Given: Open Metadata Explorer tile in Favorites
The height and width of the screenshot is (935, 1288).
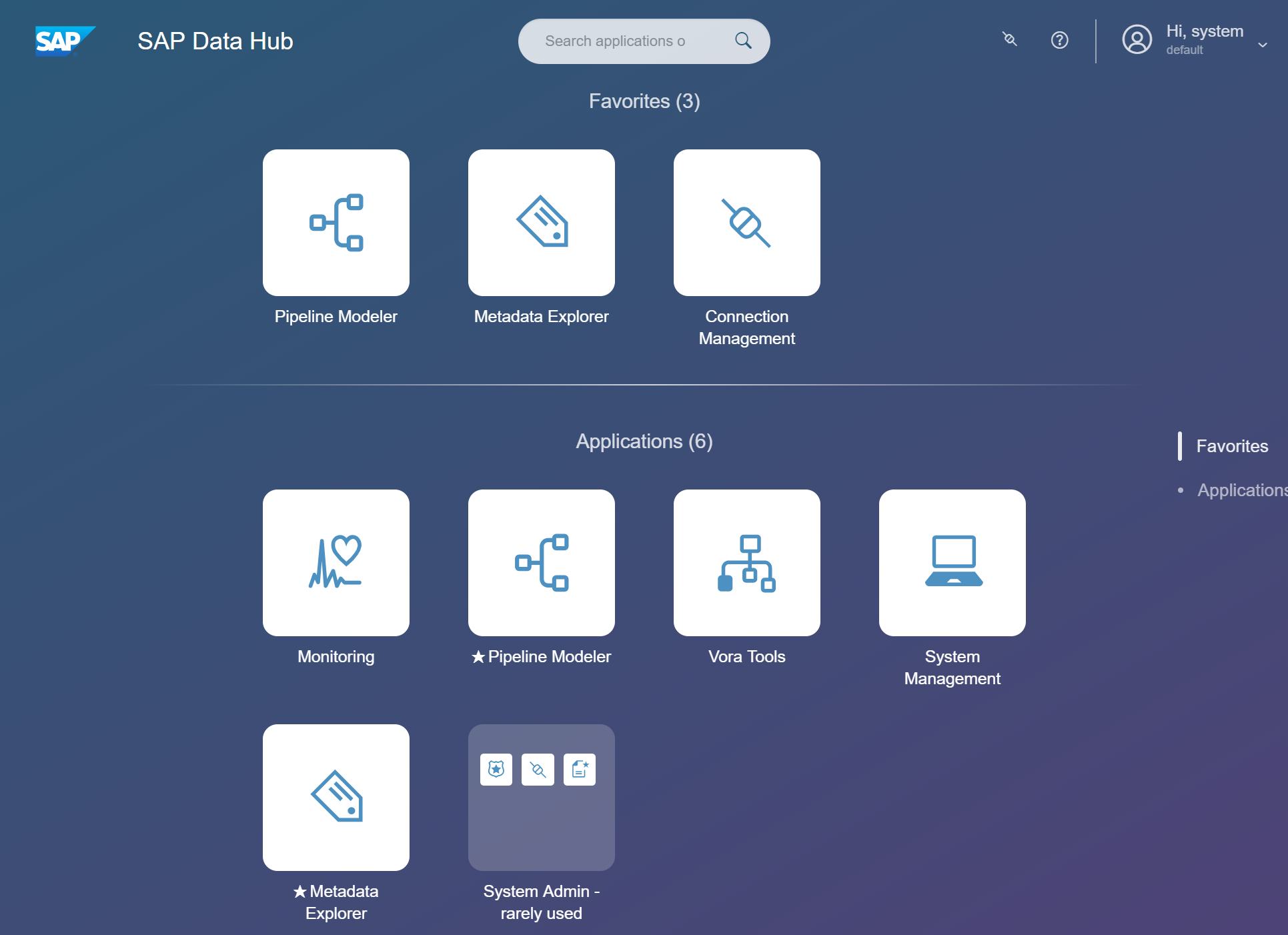Looking at the screenshot, I should 541,223.
